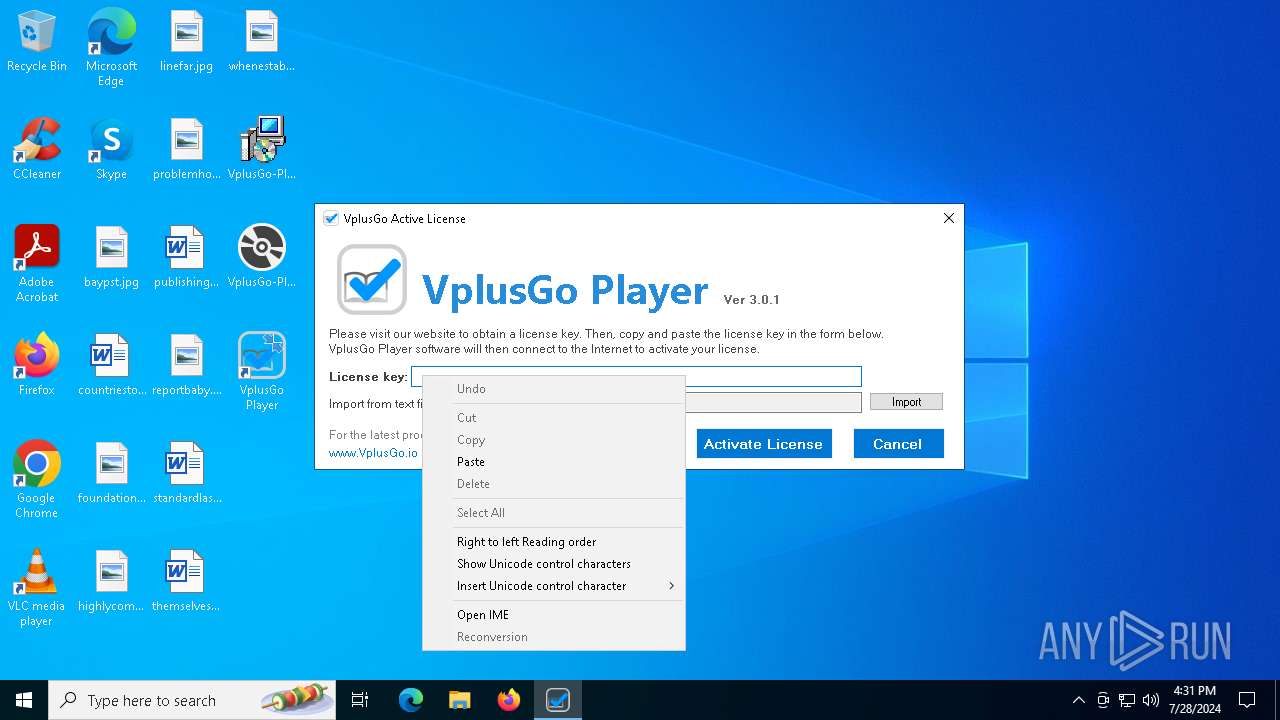Choose Right to left Reading order

(x=554, y=542)
